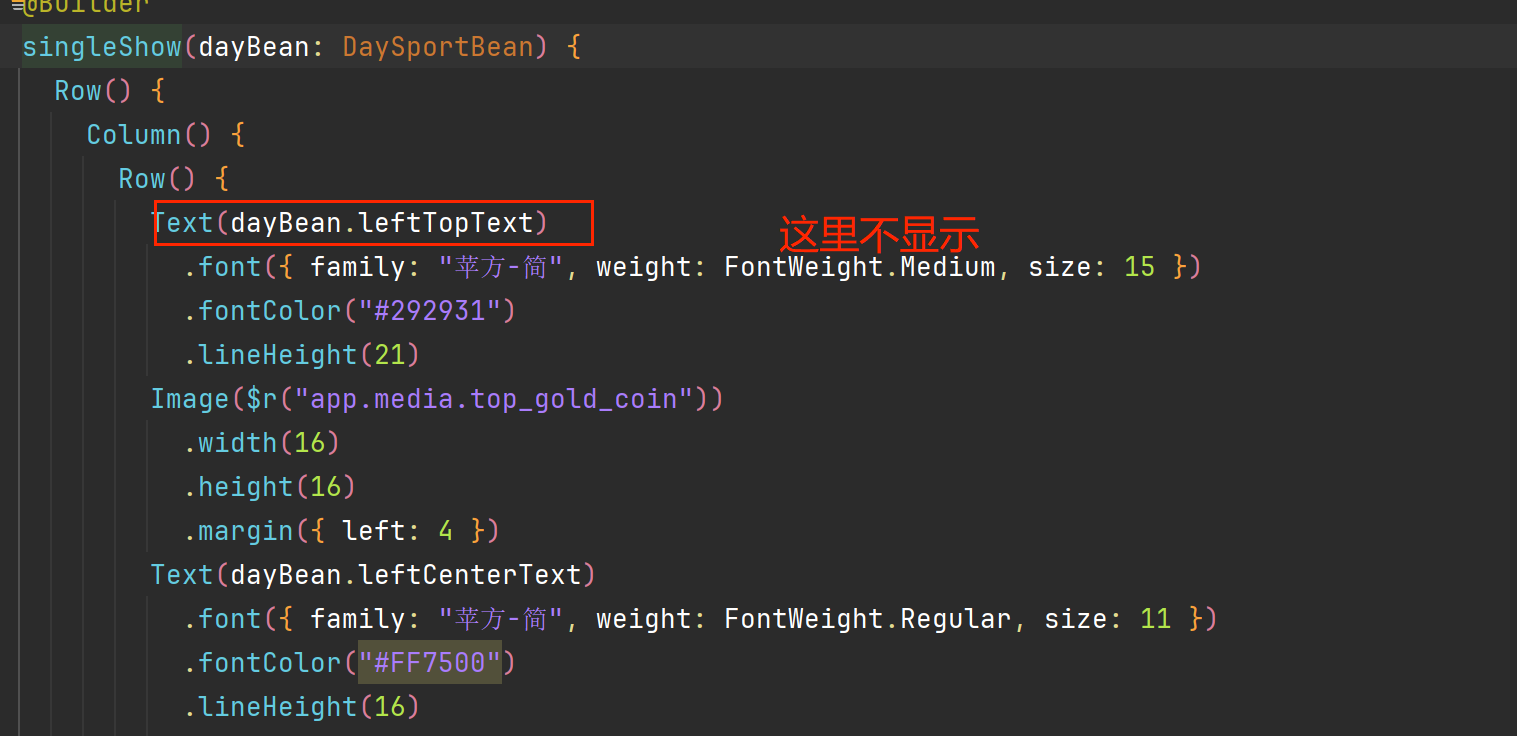Click the red Chinese annotation text
This screenshot has height=736, width=1517.
(878, 234)
